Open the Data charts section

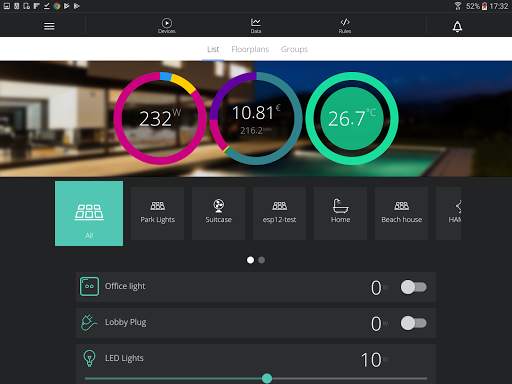256,26
